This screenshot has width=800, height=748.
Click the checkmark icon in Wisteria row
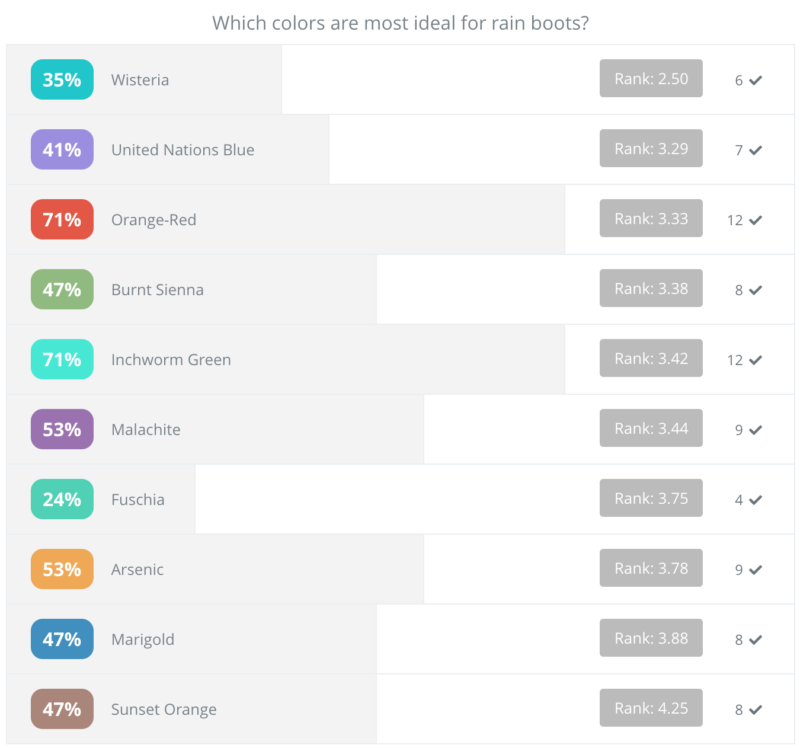[756, 80]
